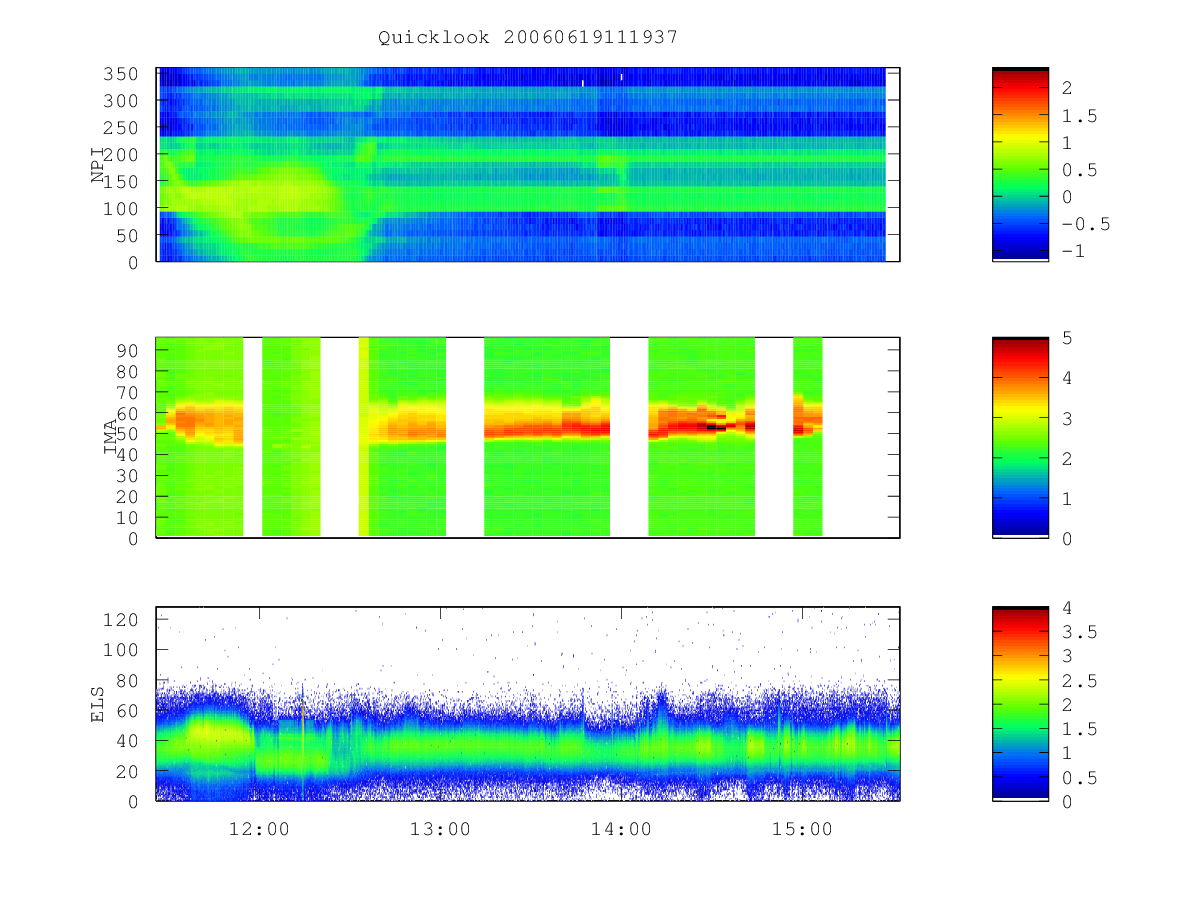Click the NPI spectrogram panel
This screenshot has height=900, width=1200.
point(528,165)
